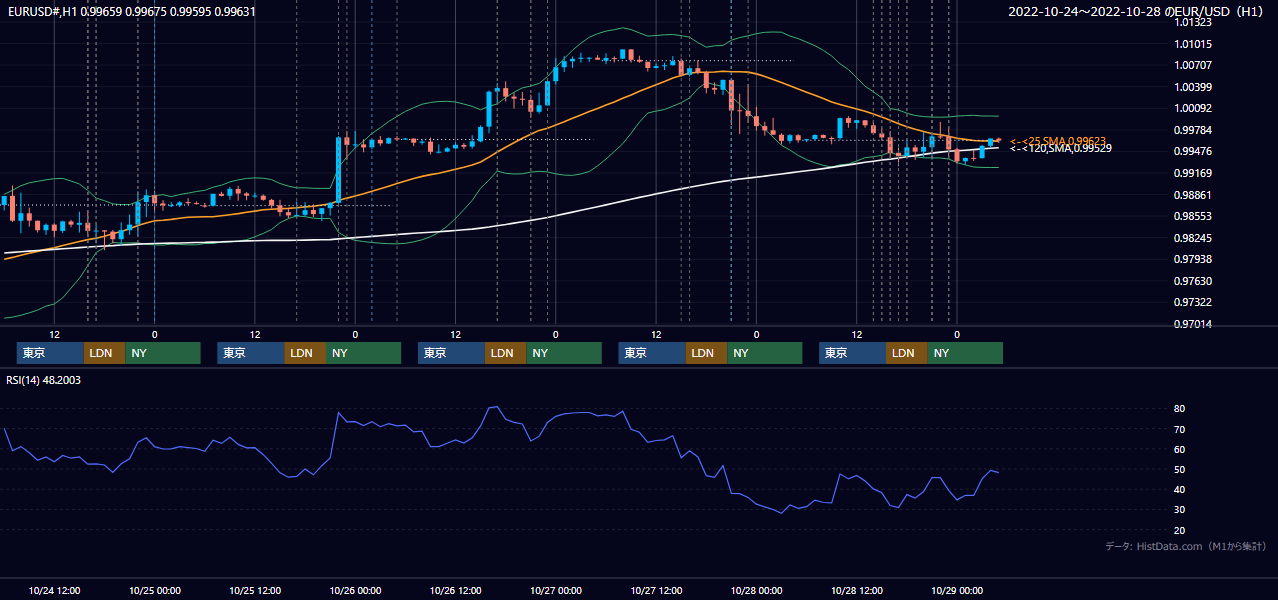The height and width of the screenshot is (600, 1278).
Task: Click price axis value 0.97938
Action: click(x=1192, y=260)
